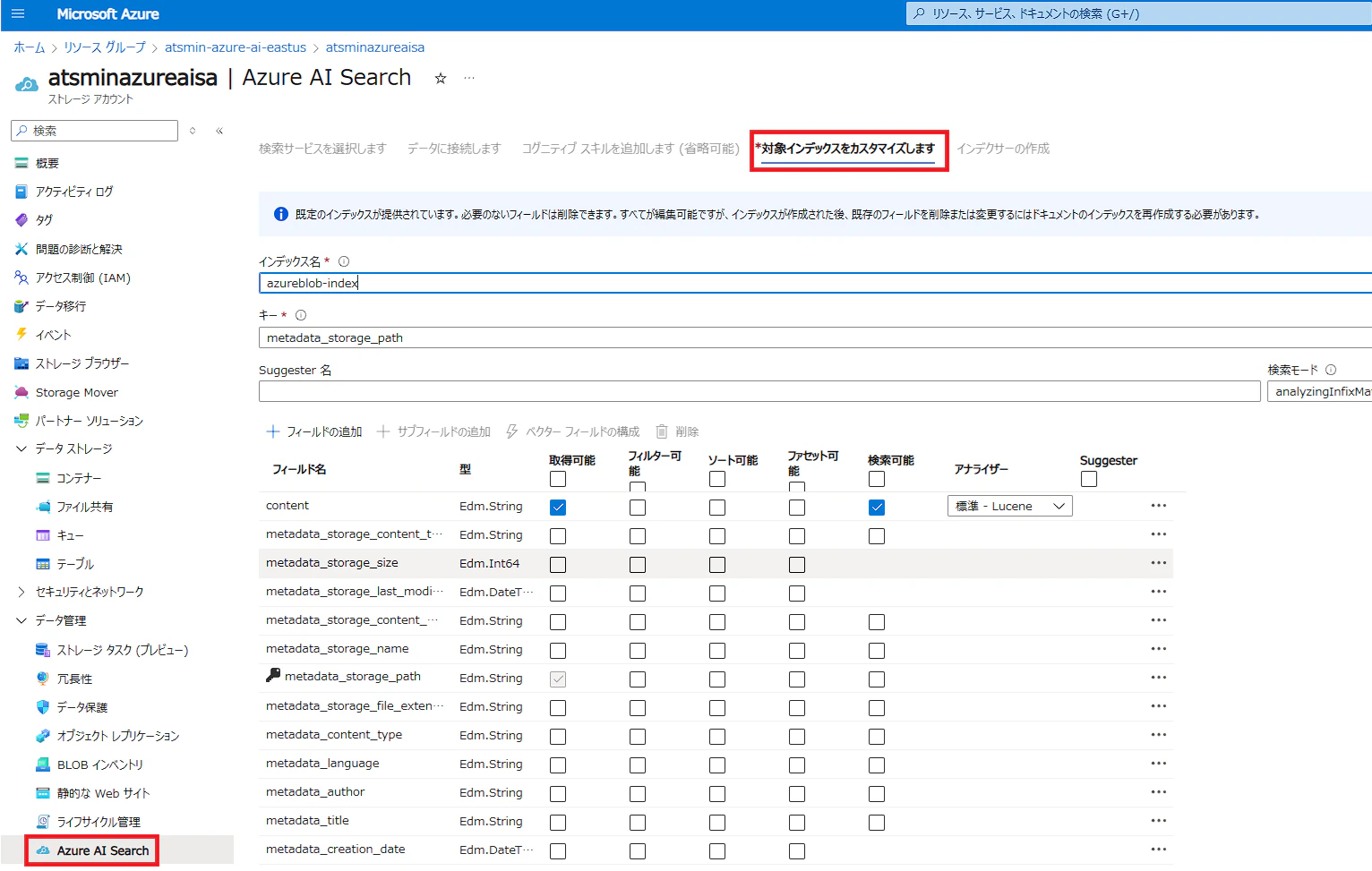Click フィールドの追加 button
This screenshot has width=1372, height=871.
coord(314,431)
